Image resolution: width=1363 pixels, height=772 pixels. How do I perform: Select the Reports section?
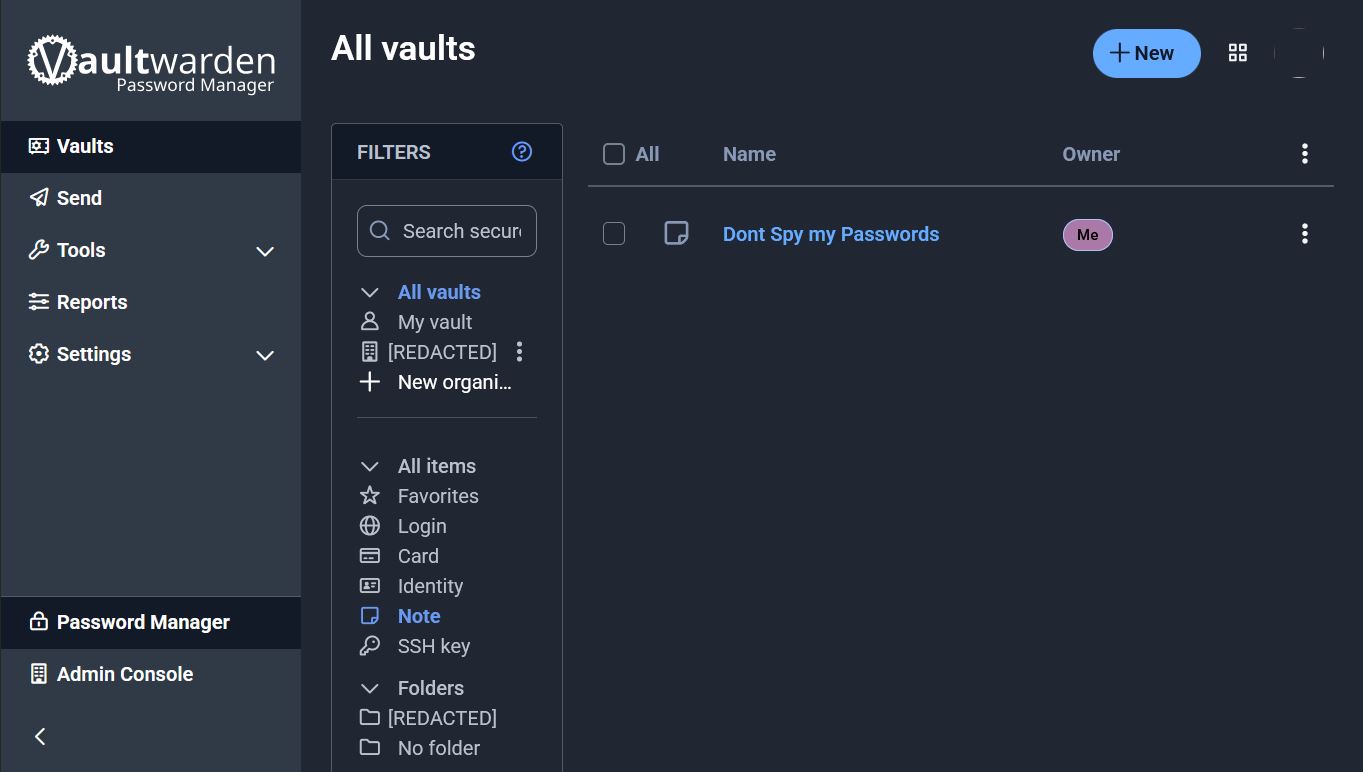92,301
